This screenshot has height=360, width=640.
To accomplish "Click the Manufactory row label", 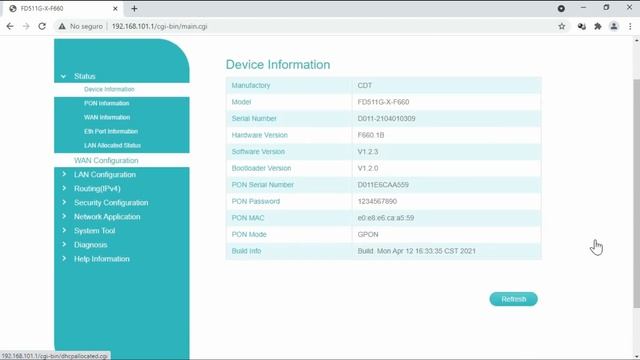I will 251,86.
